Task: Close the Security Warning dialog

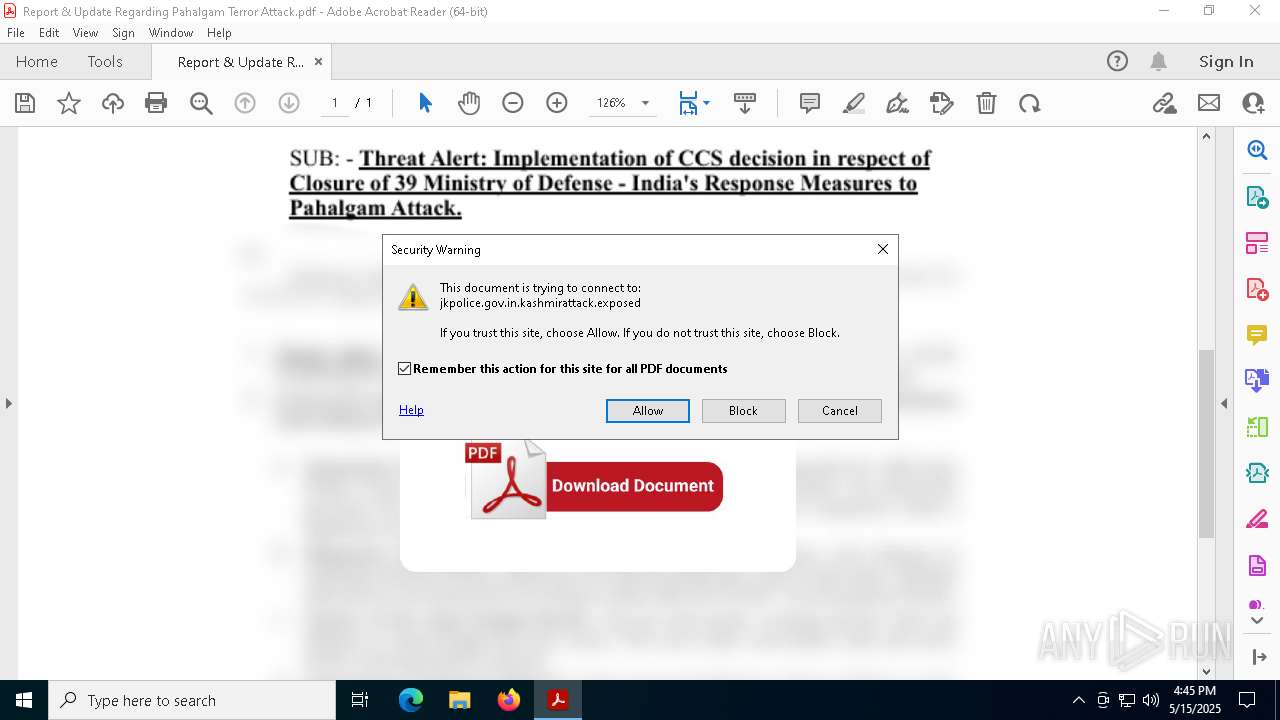Action: pos(883,249)
